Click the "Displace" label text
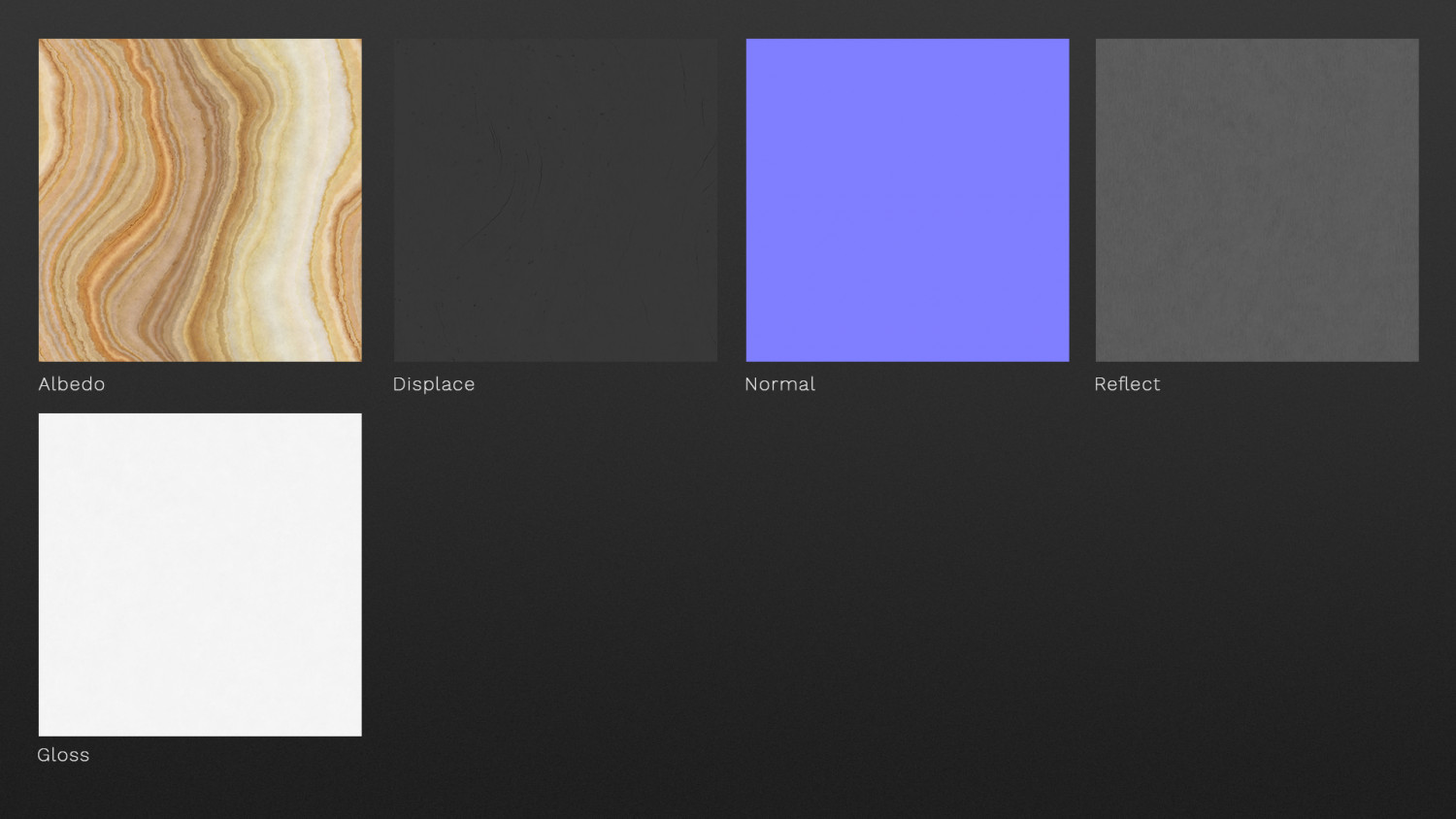Screen dimensions: 1456x819 click(x=434, y=384)
